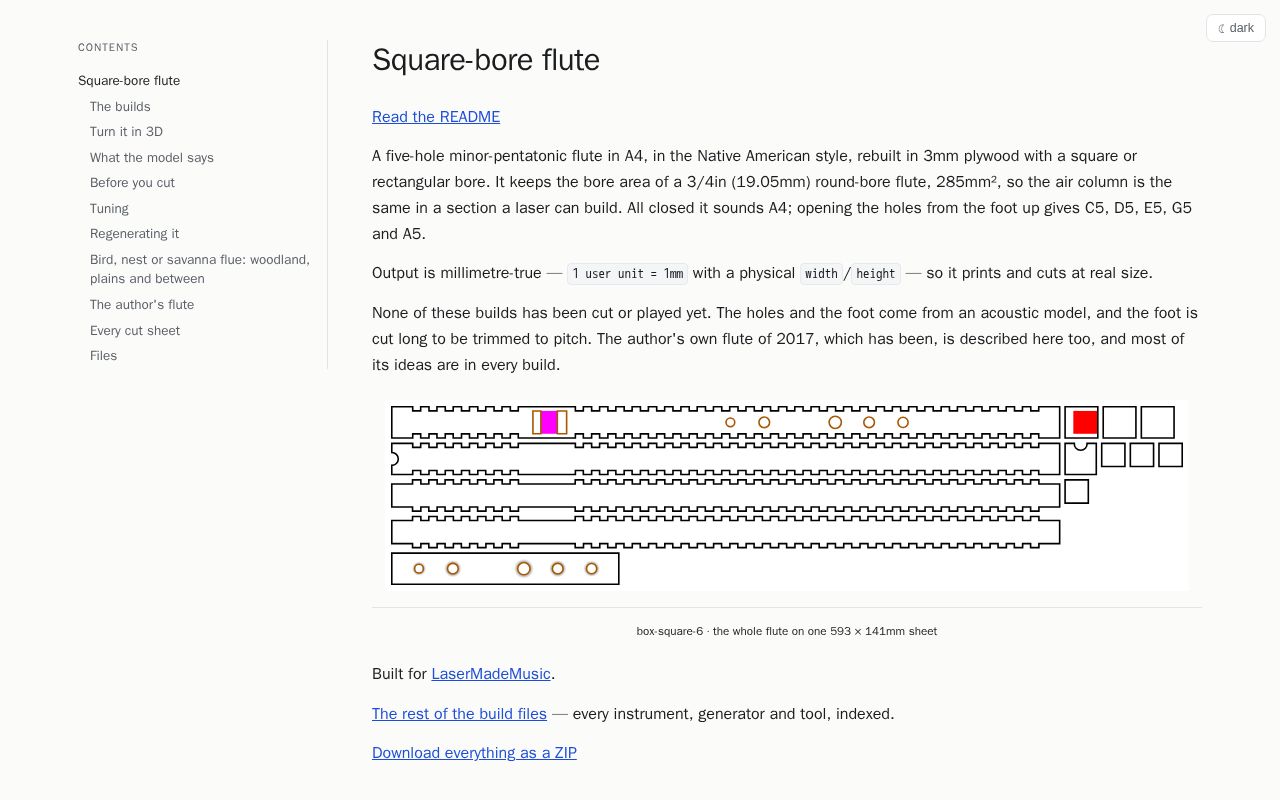The height and width of the screenshot is (800, 1280).
Task: Download everything as a ZIP
Action: tap(474, 753)
